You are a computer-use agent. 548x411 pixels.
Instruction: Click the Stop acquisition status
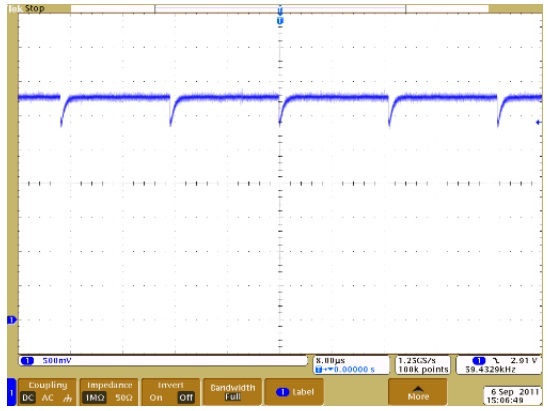[34, 8]
